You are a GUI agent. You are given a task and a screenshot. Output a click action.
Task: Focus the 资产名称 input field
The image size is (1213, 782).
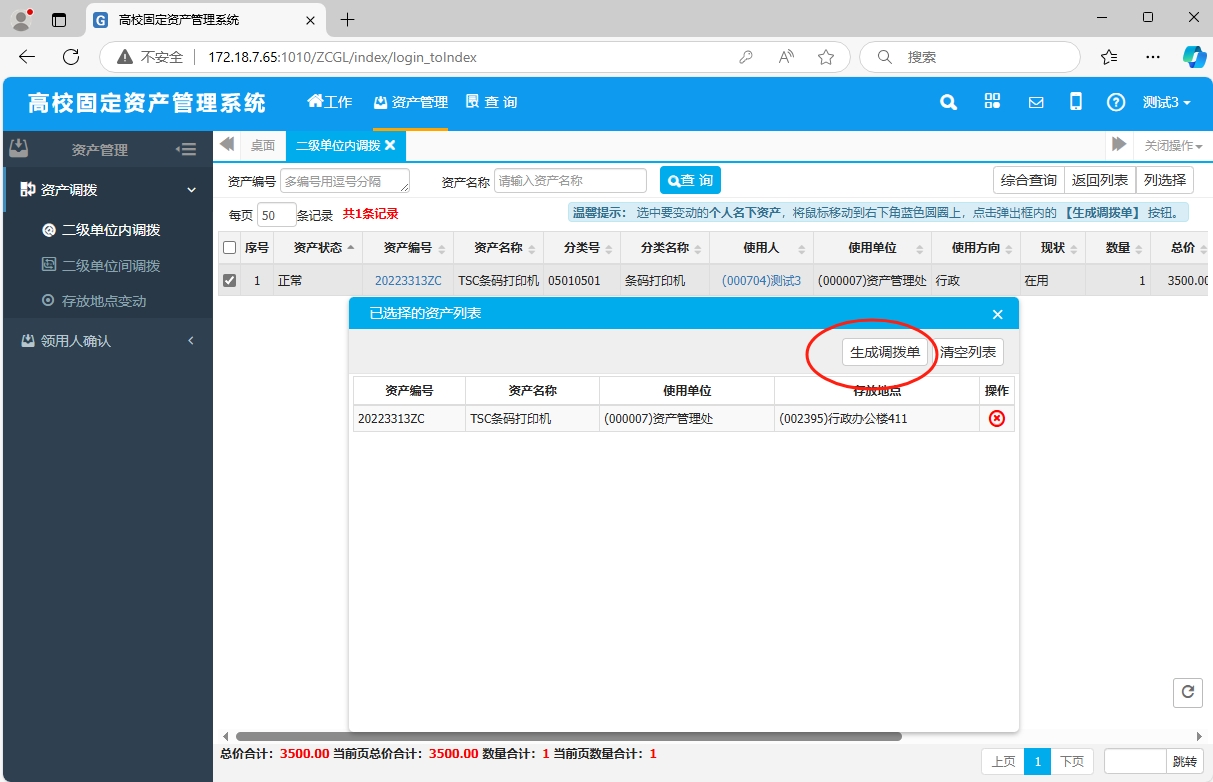pyautogui.click(x=570, y=181)
